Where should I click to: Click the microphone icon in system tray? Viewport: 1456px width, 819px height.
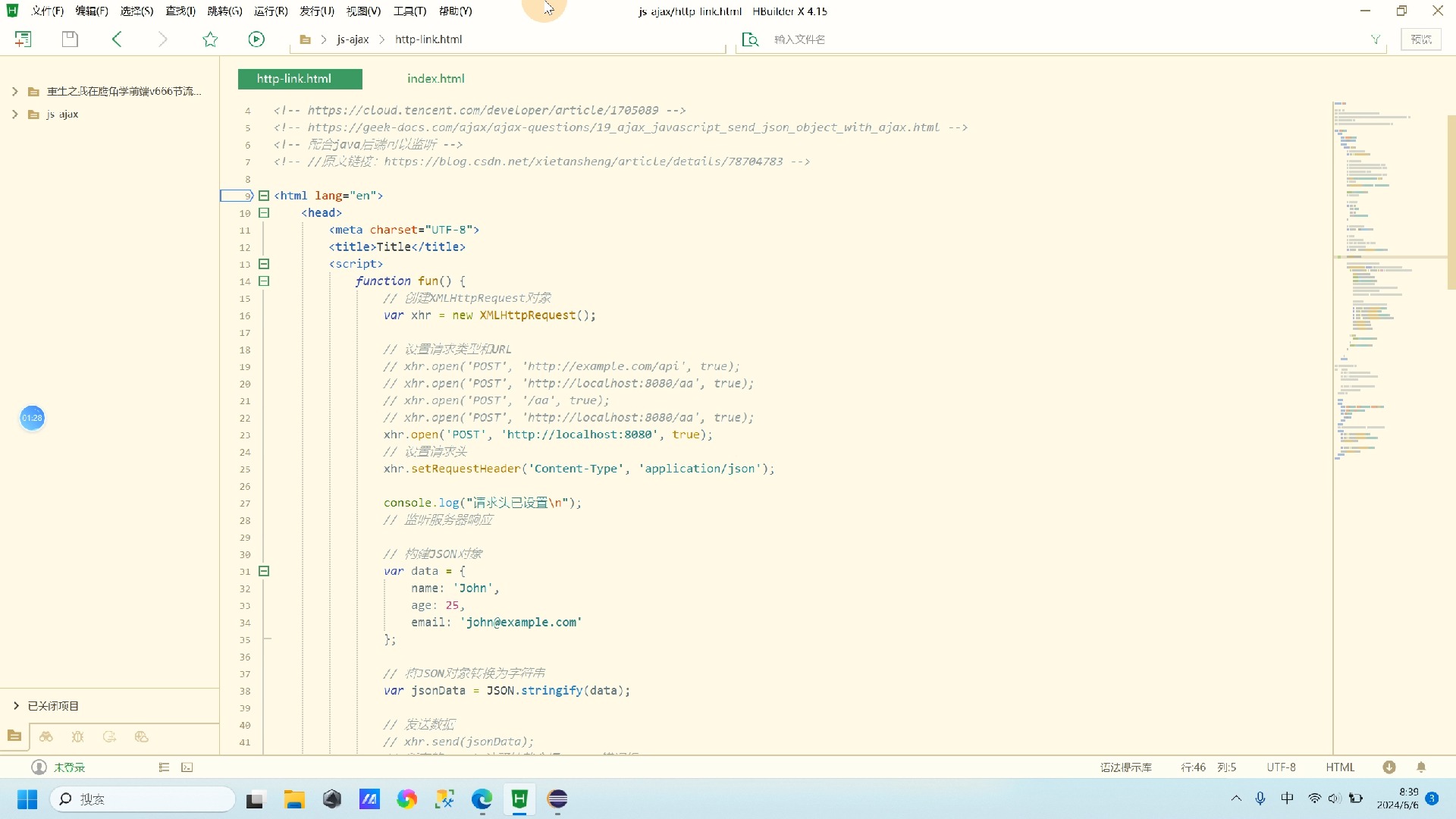tap(1260, 799)
